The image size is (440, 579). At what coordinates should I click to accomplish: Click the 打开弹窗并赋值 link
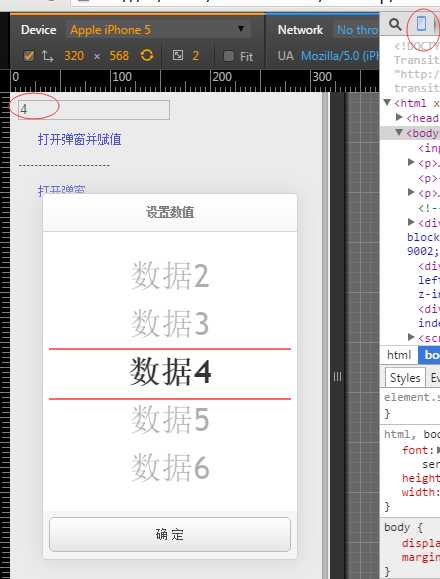coord(79,140)
